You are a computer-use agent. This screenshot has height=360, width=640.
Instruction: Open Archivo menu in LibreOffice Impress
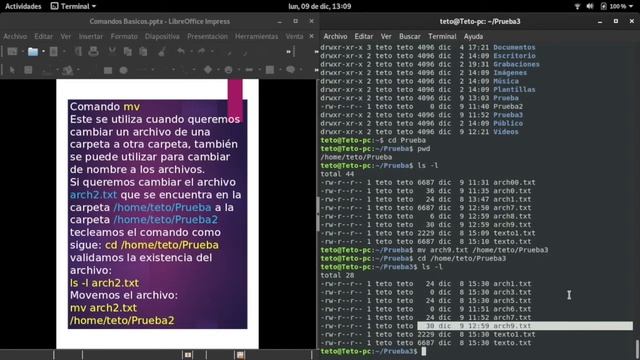(15, 36)
